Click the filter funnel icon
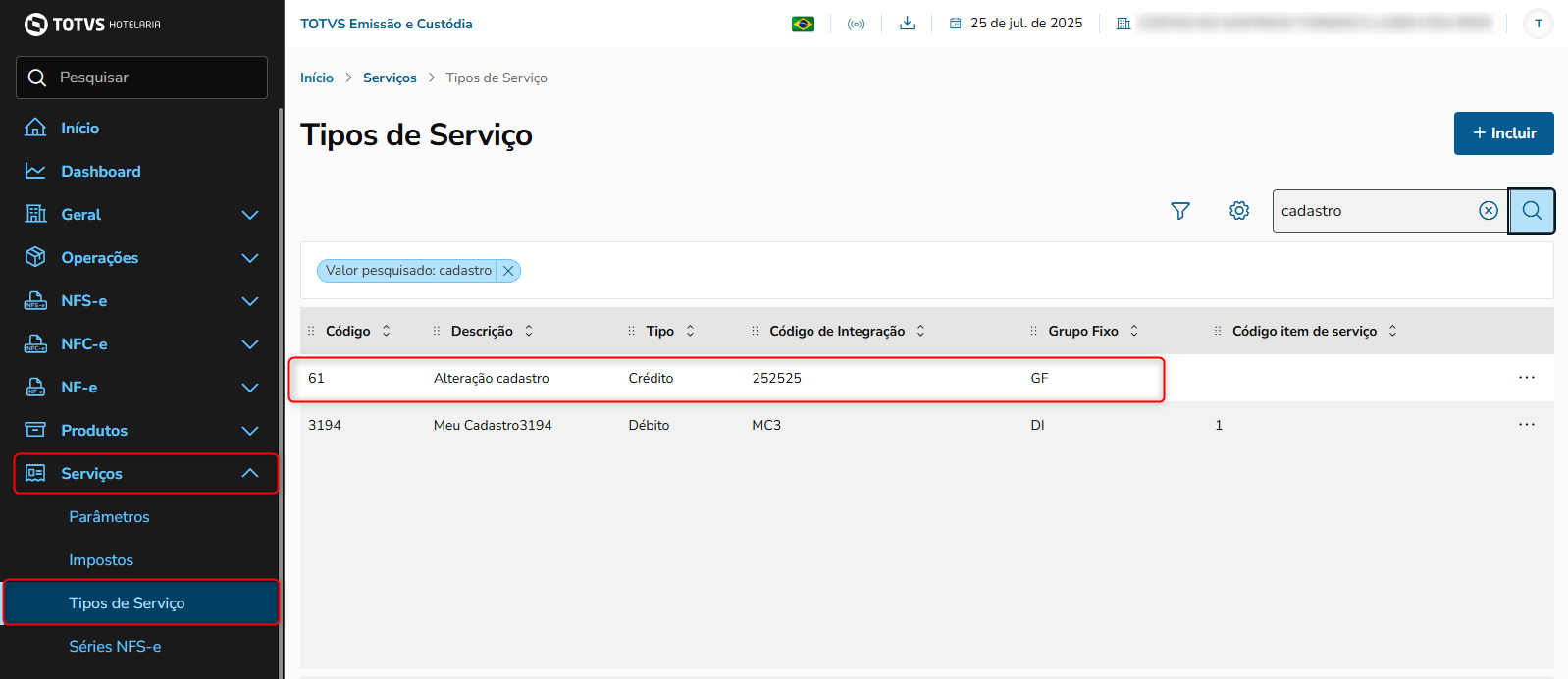The width and height of the screenshot is (1568, 679). [x=1180, y=211]
